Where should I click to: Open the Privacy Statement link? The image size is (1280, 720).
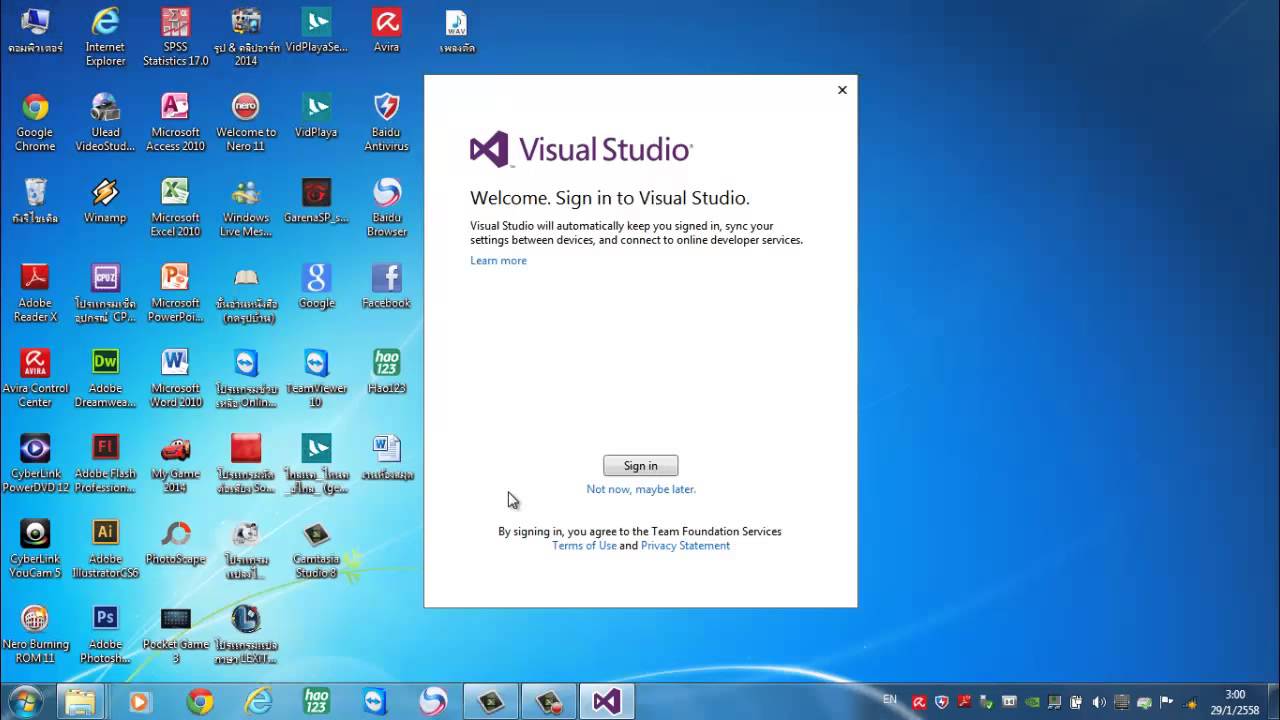(685, 545)
